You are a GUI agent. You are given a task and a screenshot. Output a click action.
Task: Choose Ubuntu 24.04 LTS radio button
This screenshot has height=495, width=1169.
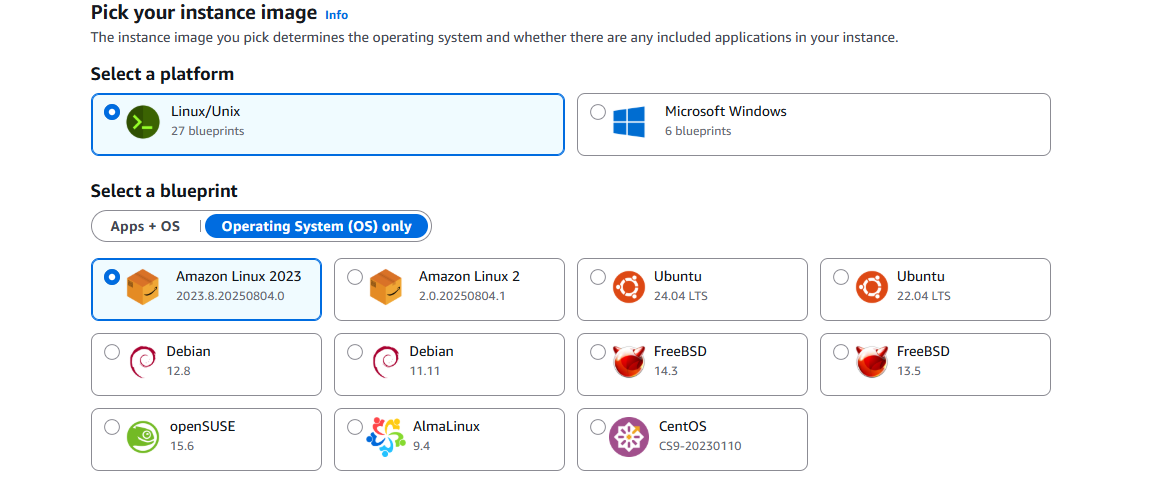point(598,277)
